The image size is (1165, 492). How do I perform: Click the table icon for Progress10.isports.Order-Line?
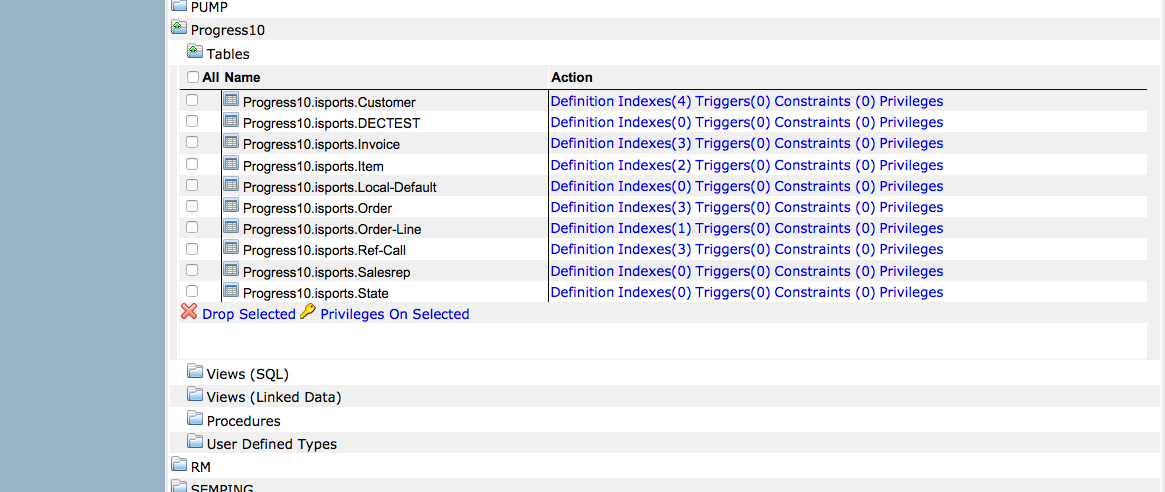(231, 227)
